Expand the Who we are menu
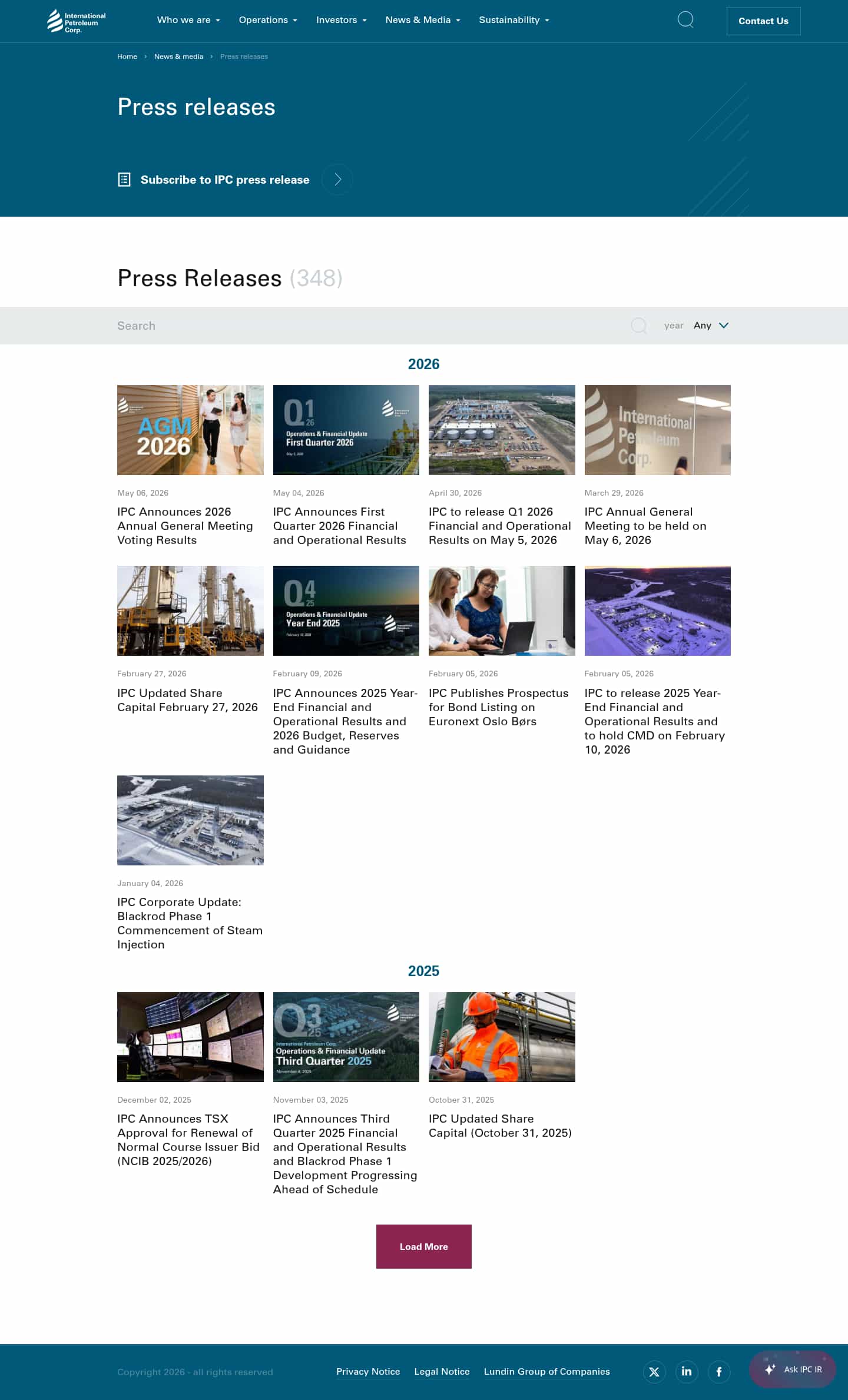The image size is (848, 1400). pos(188,20)
